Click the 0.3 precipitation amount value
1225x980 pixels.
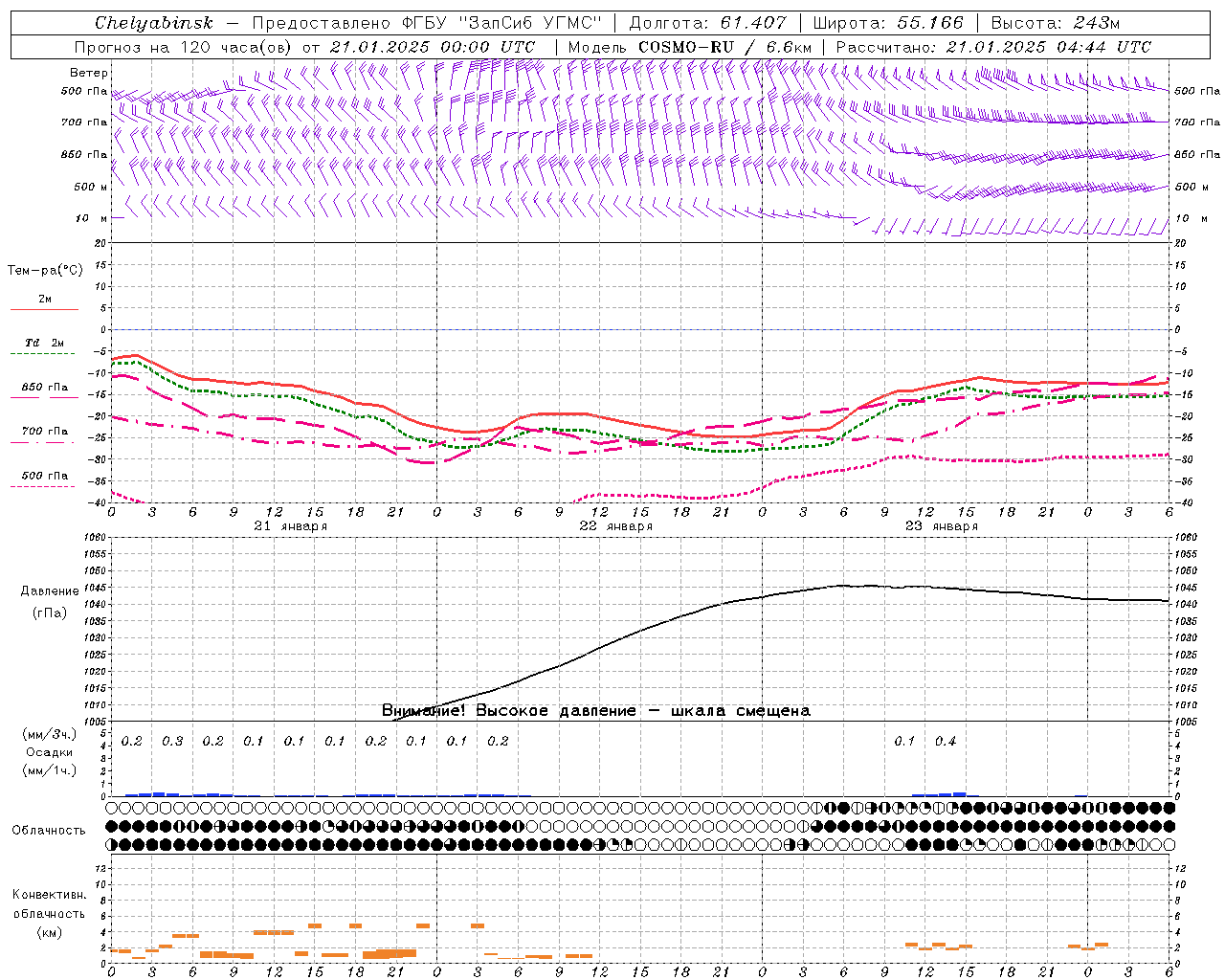(172, 742)
